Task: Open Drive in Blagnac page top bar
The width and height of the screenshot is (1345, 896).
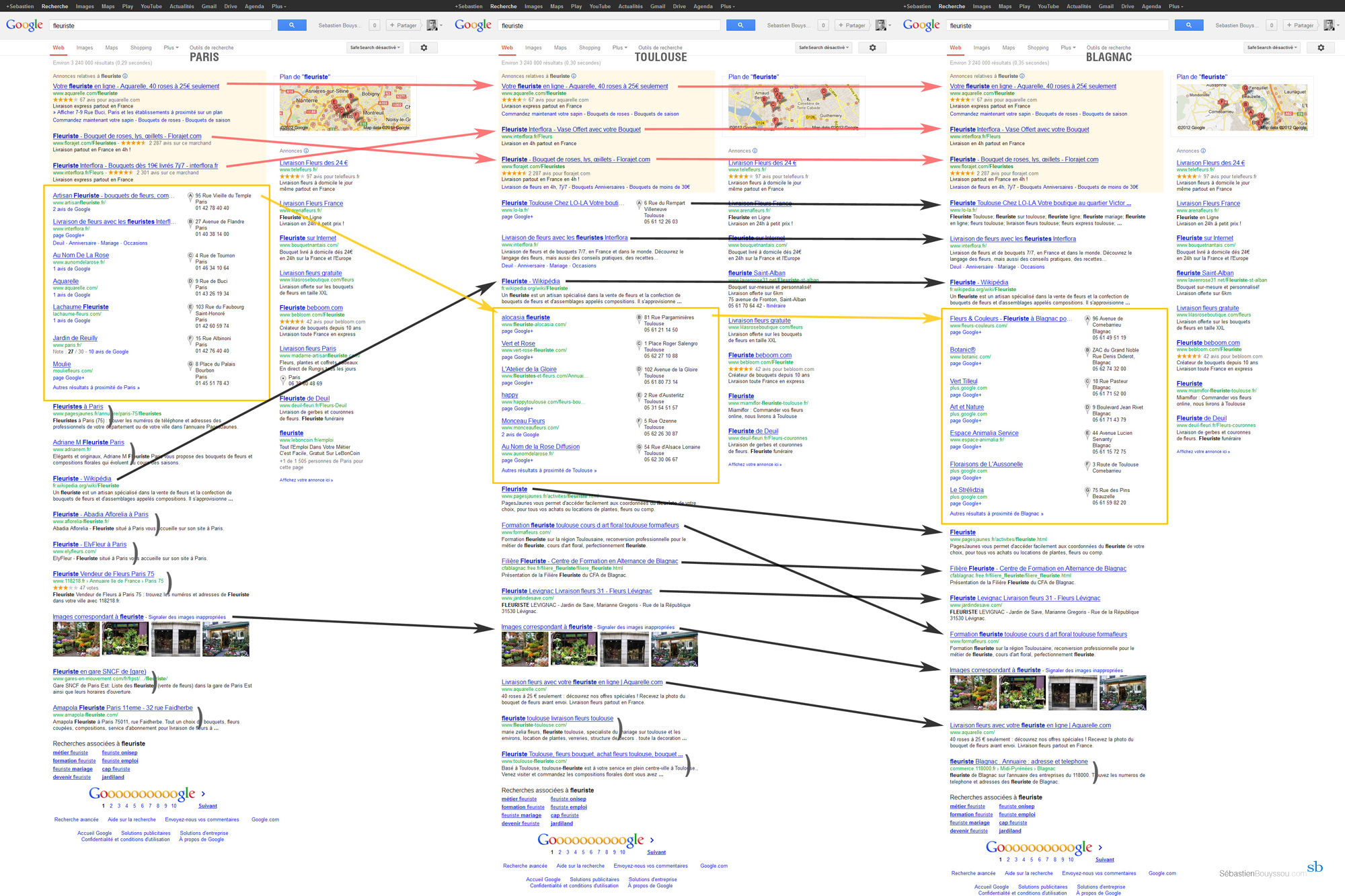Action: (1128, 6)
